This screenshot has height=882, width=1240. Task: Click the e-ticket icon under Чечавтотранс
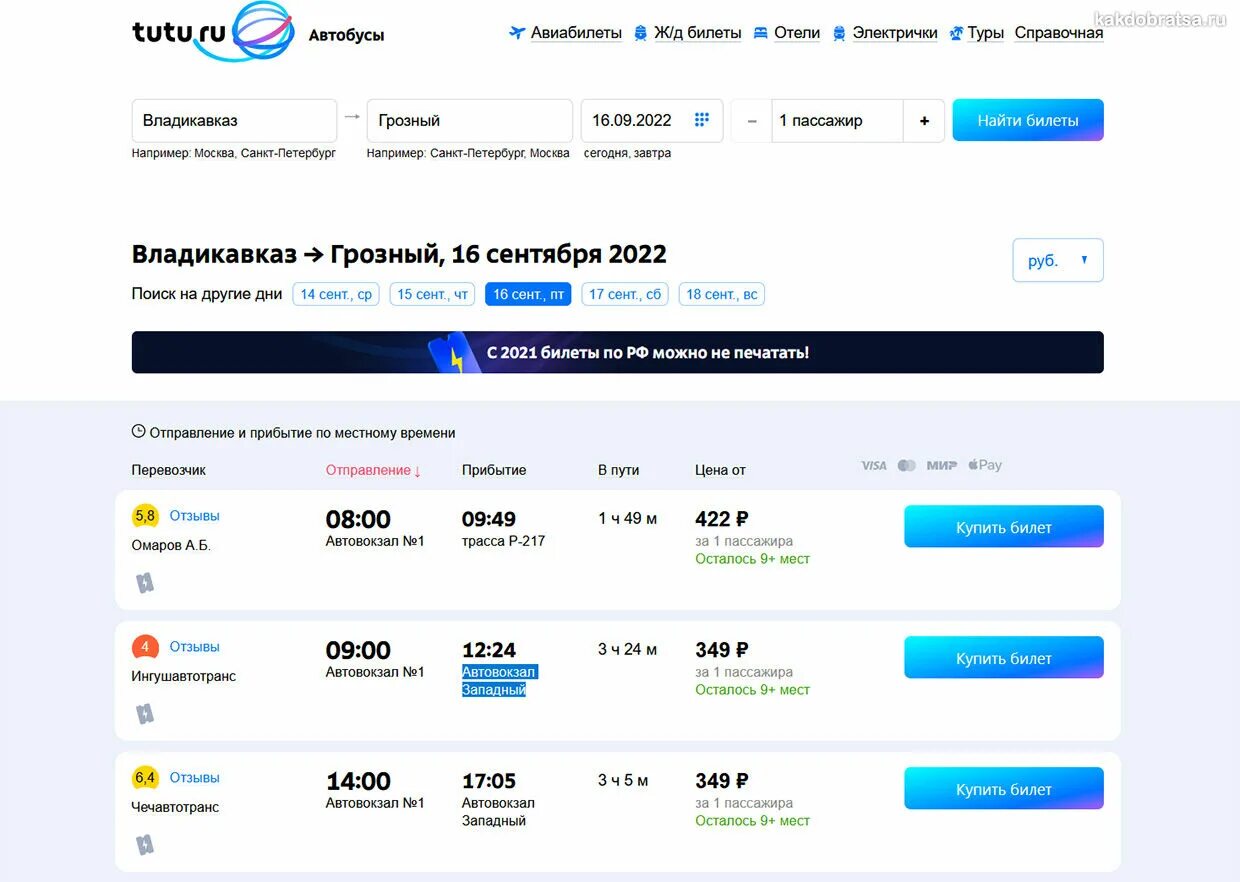(145, 845)
